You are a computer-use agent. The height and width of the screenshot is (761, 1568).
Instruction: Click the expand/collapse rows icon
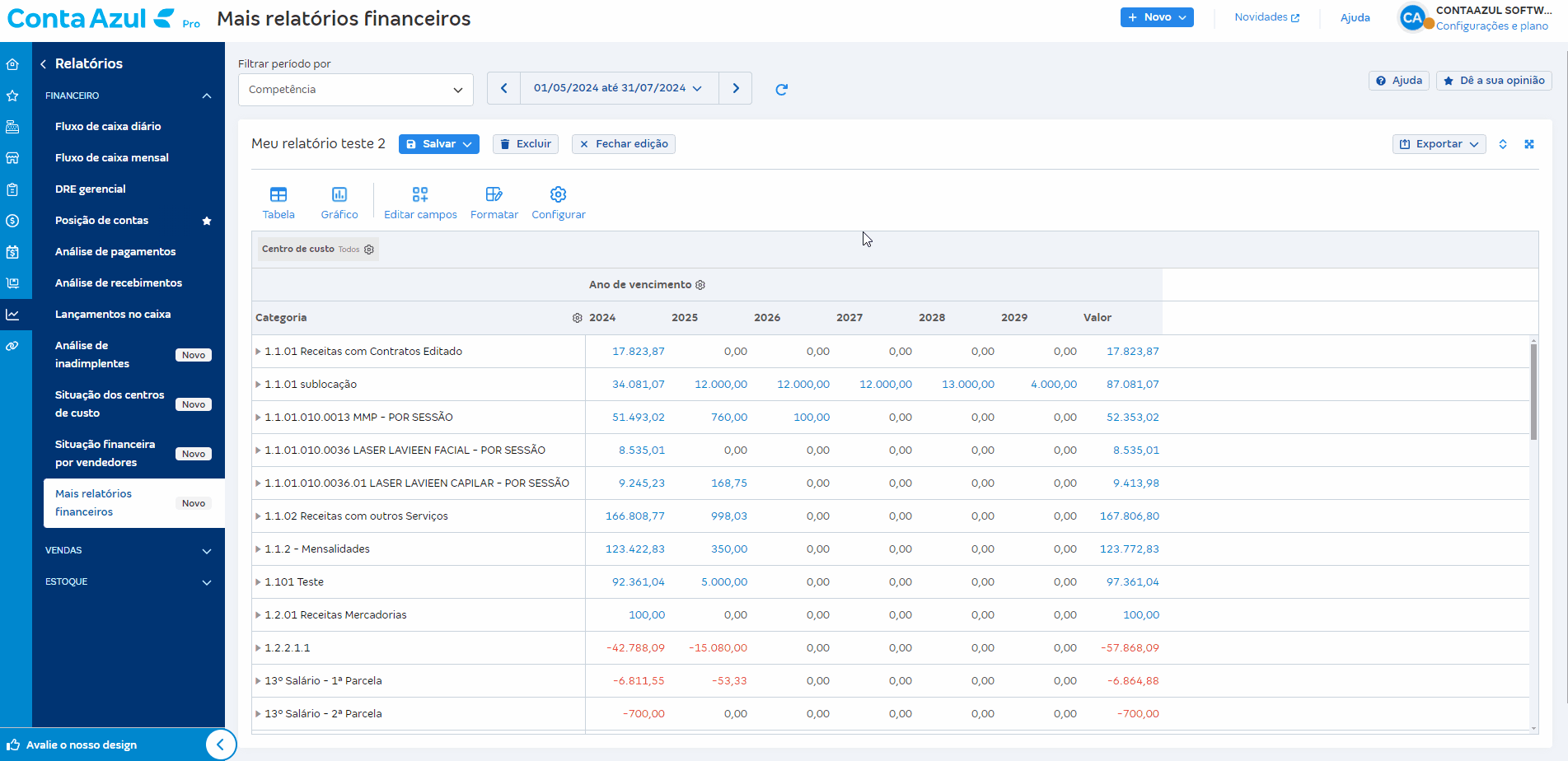coord(1503,144)
